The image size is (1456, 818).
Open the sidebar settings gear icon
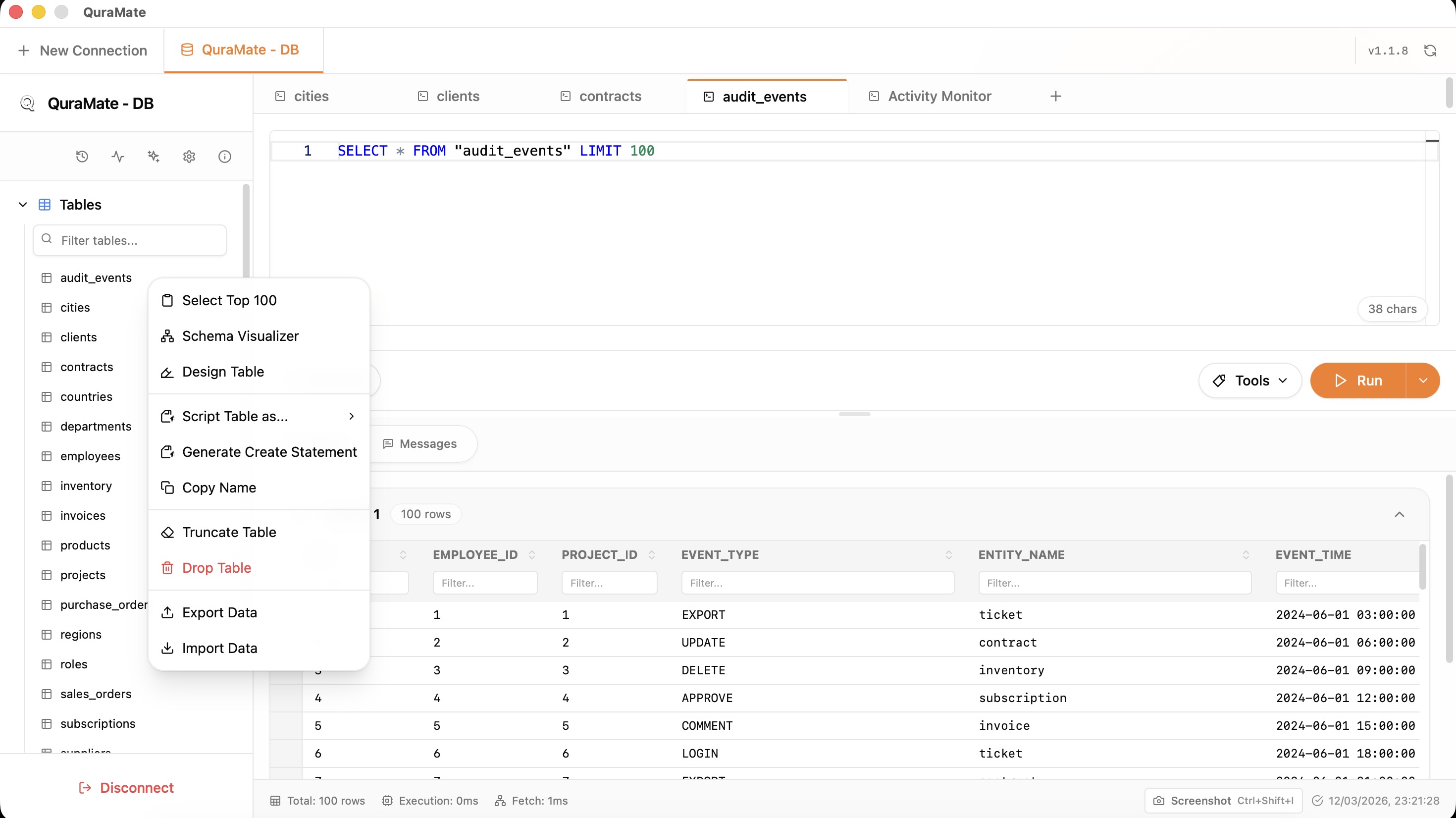tap(189, 157)
